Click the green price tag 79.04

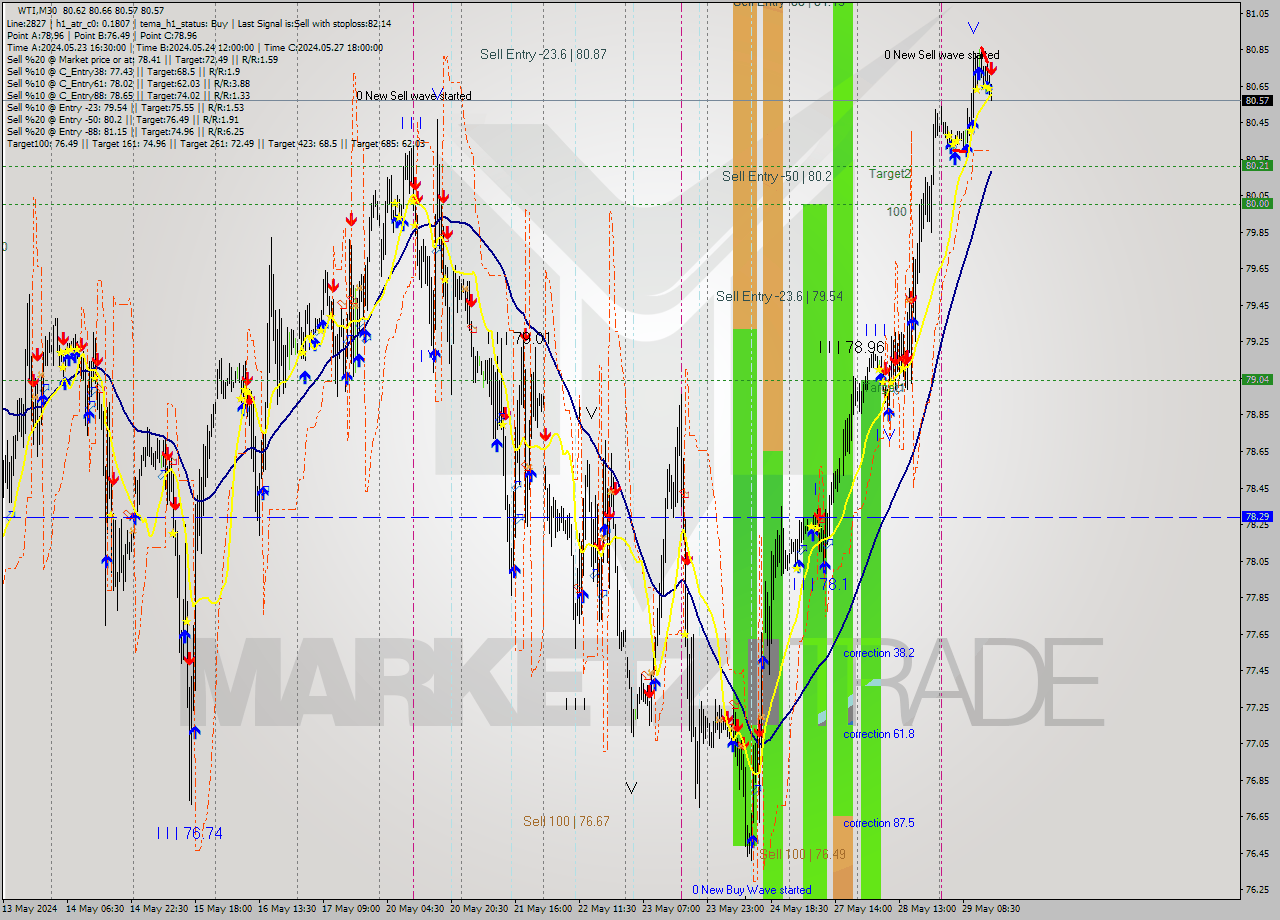[1257, 379]
